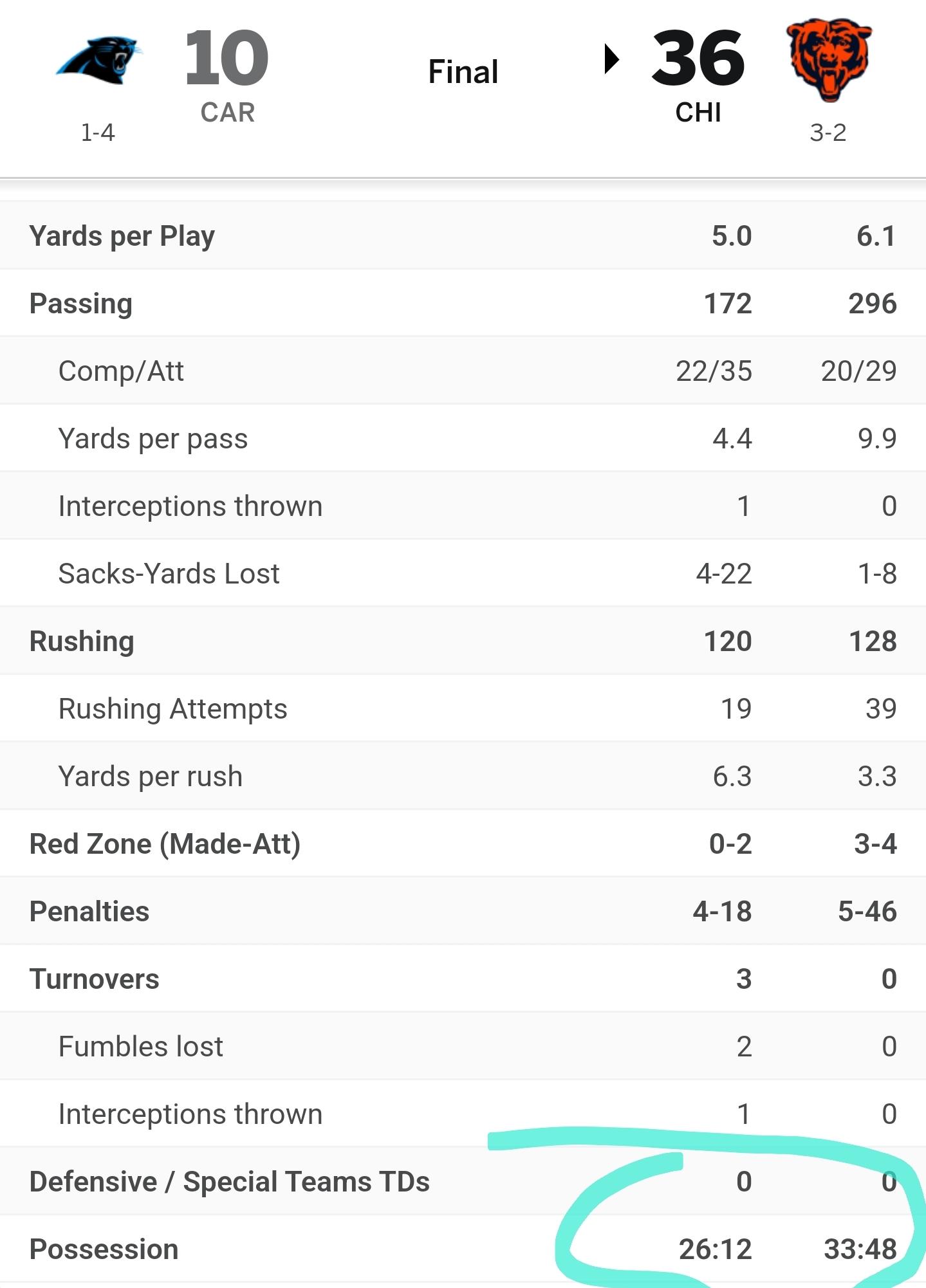
Task: Select the CHI team abbreviation
Action: click(698, 113)
